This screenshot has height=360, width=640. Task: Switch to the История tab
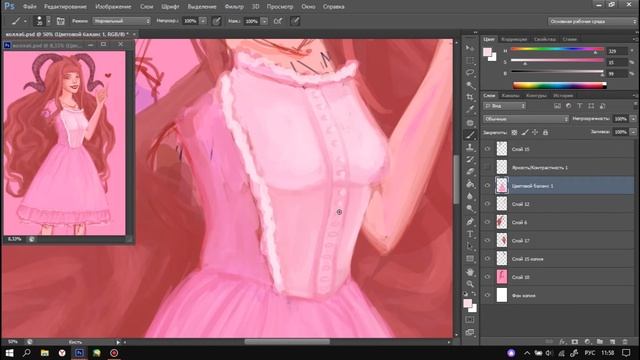(x=563, y=96)
